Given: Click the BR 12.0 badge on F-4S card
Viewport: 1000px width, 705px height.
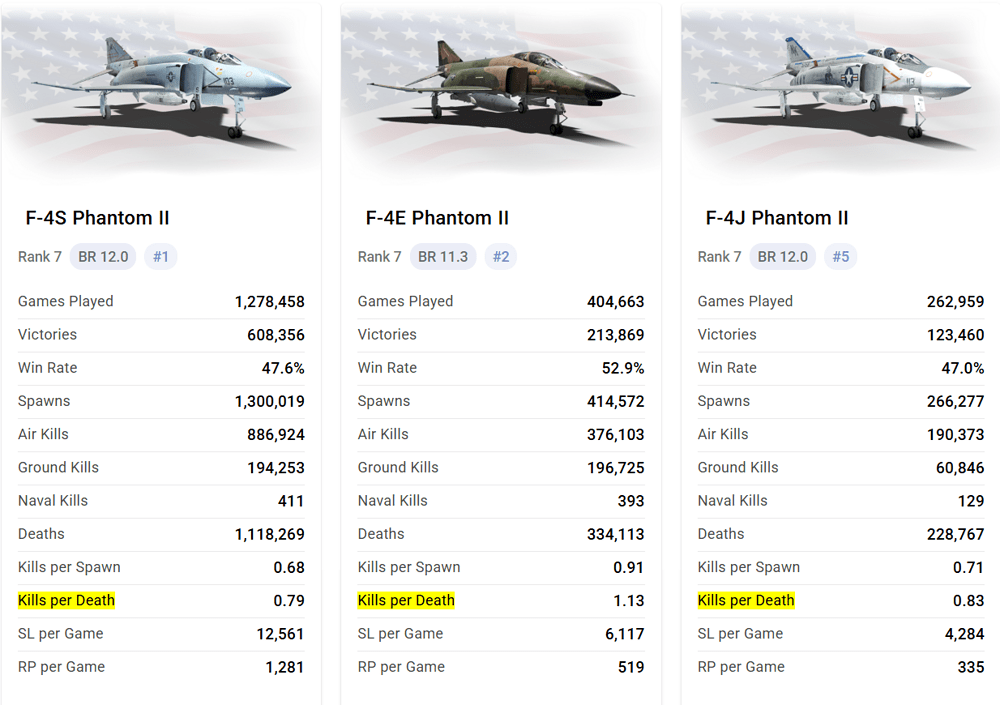Looking at the screenshot, I should 103,257.
